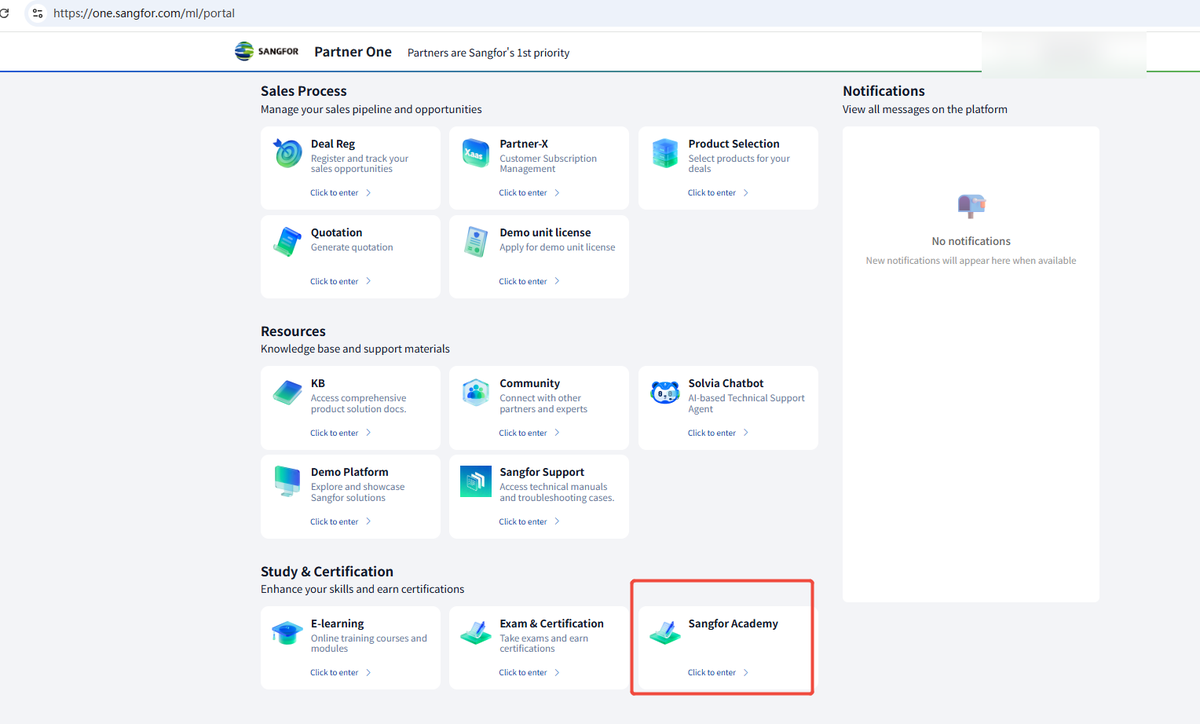Click the Partner-X XaaS icon
Viewport: 1200px width, 724px height.
tap(476, 153)
